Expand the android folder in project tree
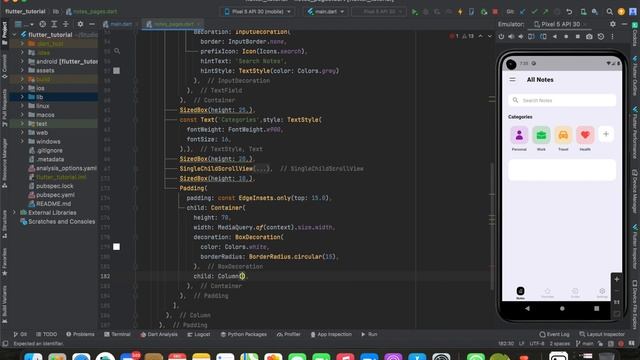This screenshot has height=360, width=640. (22, 61)
